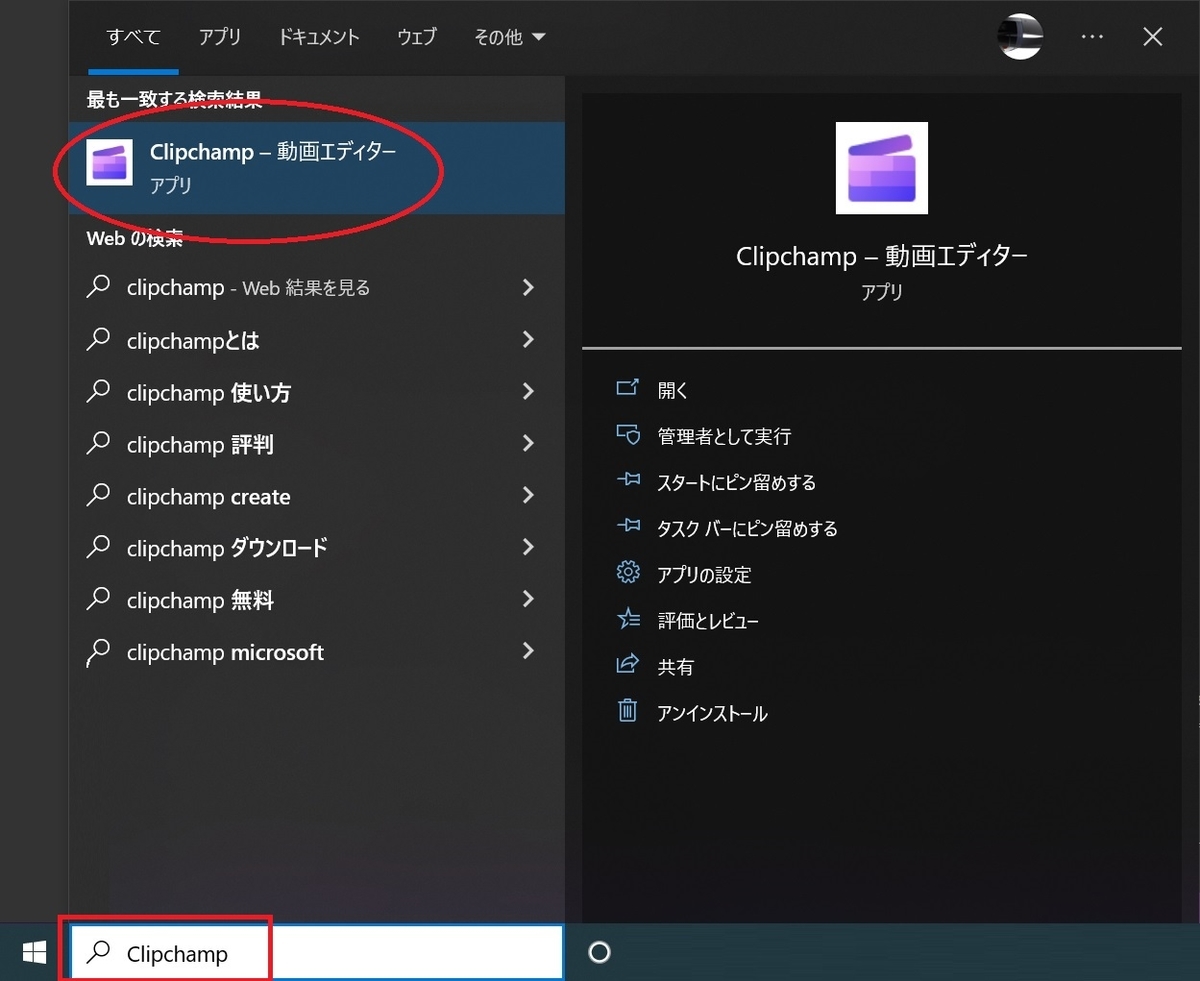
Task: Click the Windows Start button
Action: tap(34, 953)
